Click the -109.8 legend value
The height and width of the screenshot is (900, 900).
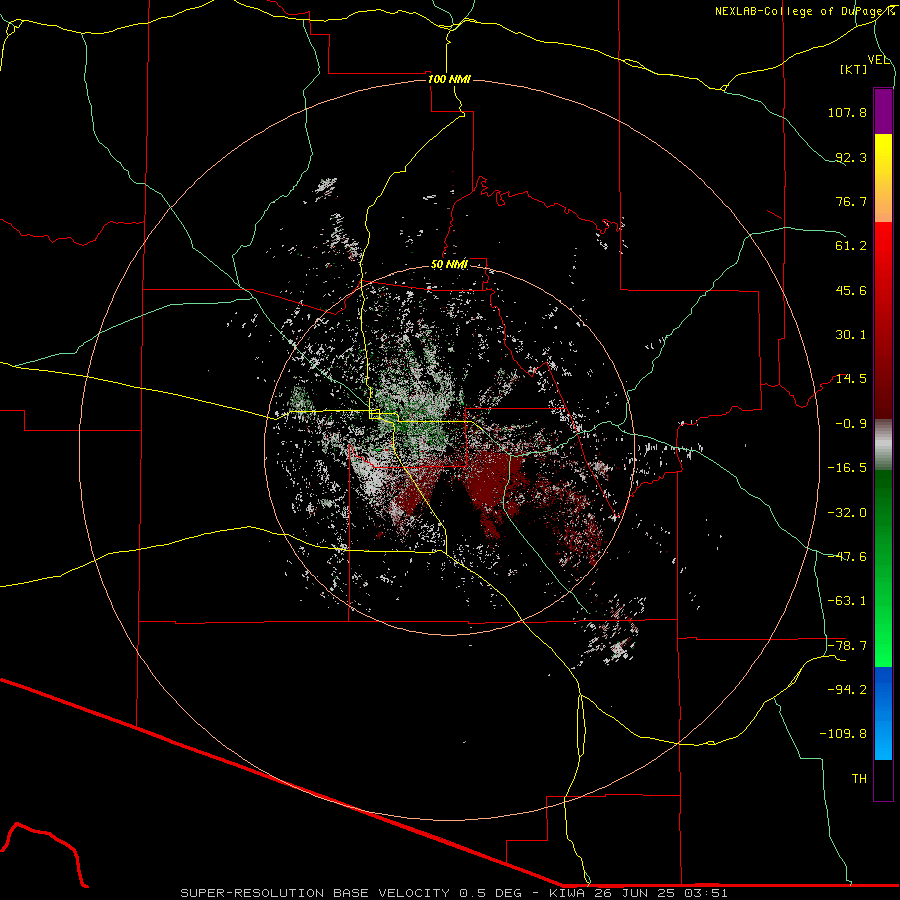843,734
